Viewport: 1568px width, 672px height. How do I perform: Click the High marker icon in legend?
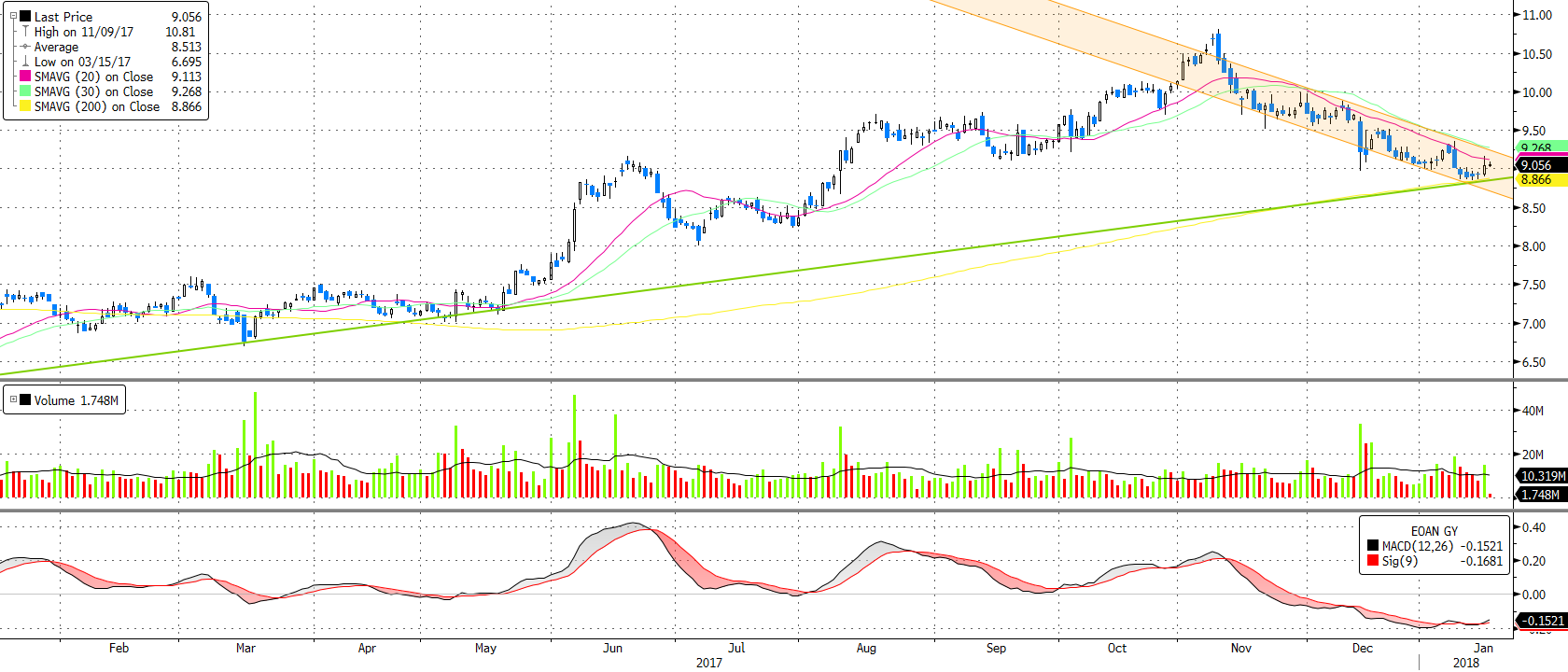point(25,31)
